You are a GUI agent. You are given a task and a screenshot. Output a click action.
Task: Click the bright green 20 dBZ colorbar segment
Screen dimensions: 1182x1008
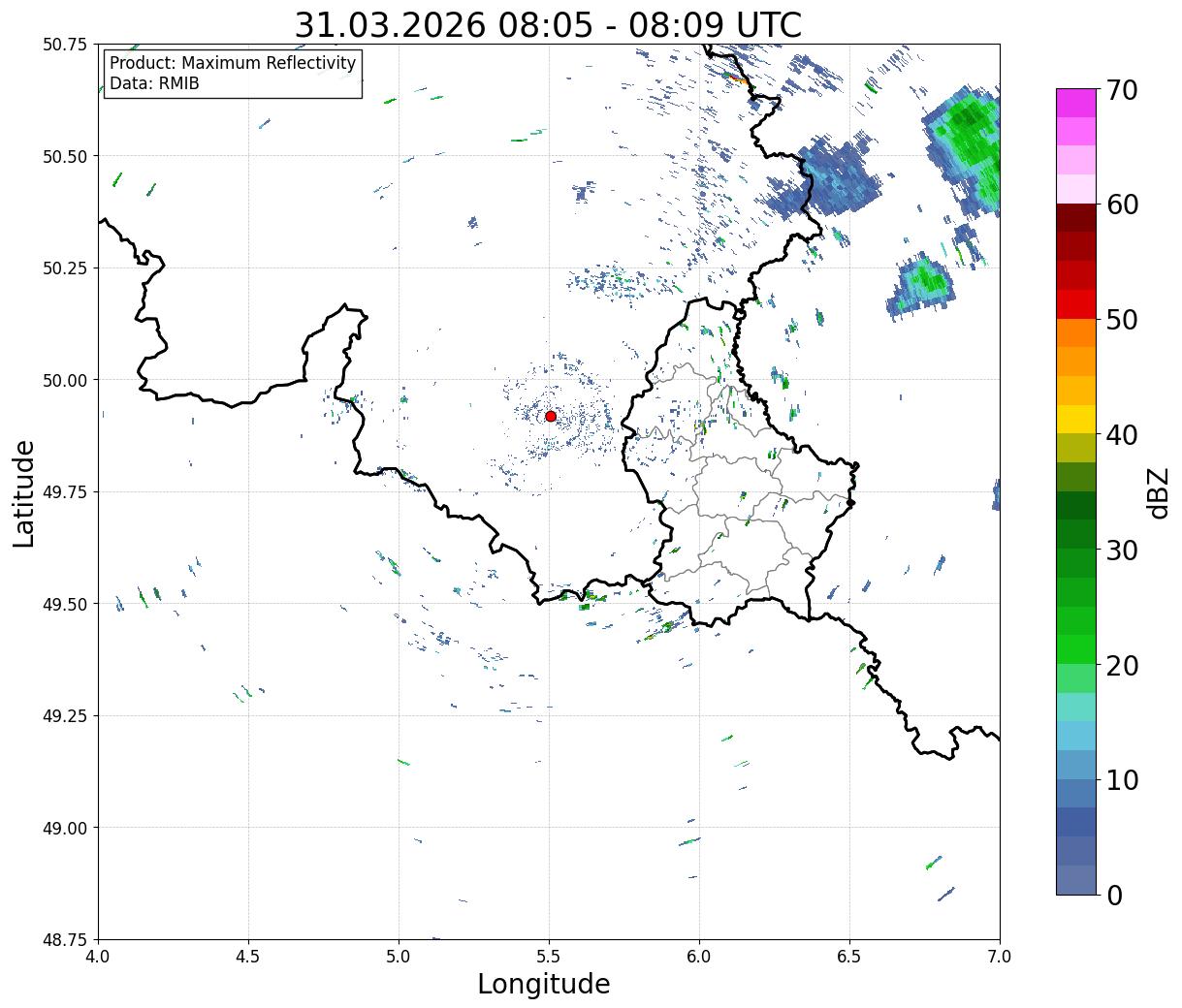coord(1076,649)
